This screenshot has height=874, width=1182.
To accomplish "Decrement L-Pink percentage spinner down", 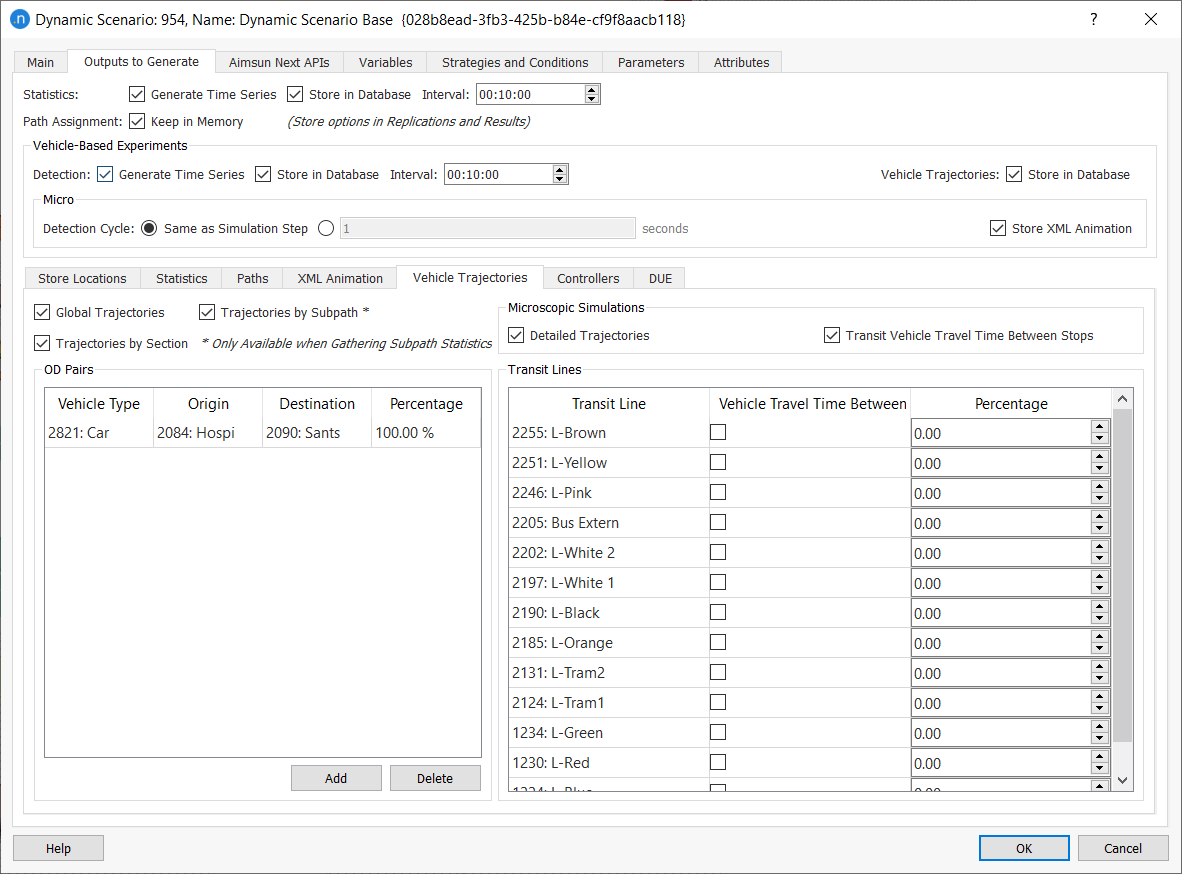I will pyautogui.click(x=1099, y=498).
